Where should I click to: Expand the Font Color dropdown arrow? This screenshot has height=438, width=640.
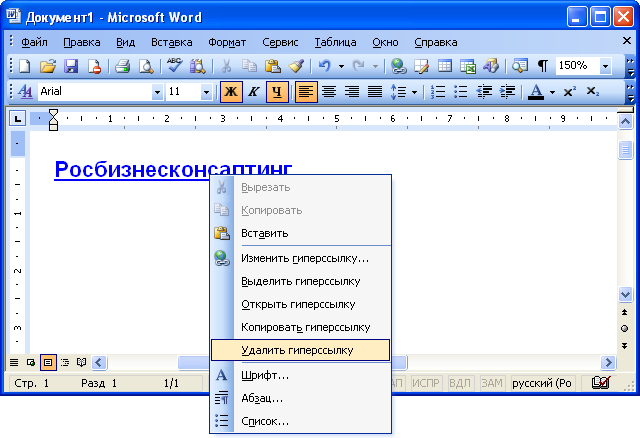pyautogui.click(x=552, y=92)
